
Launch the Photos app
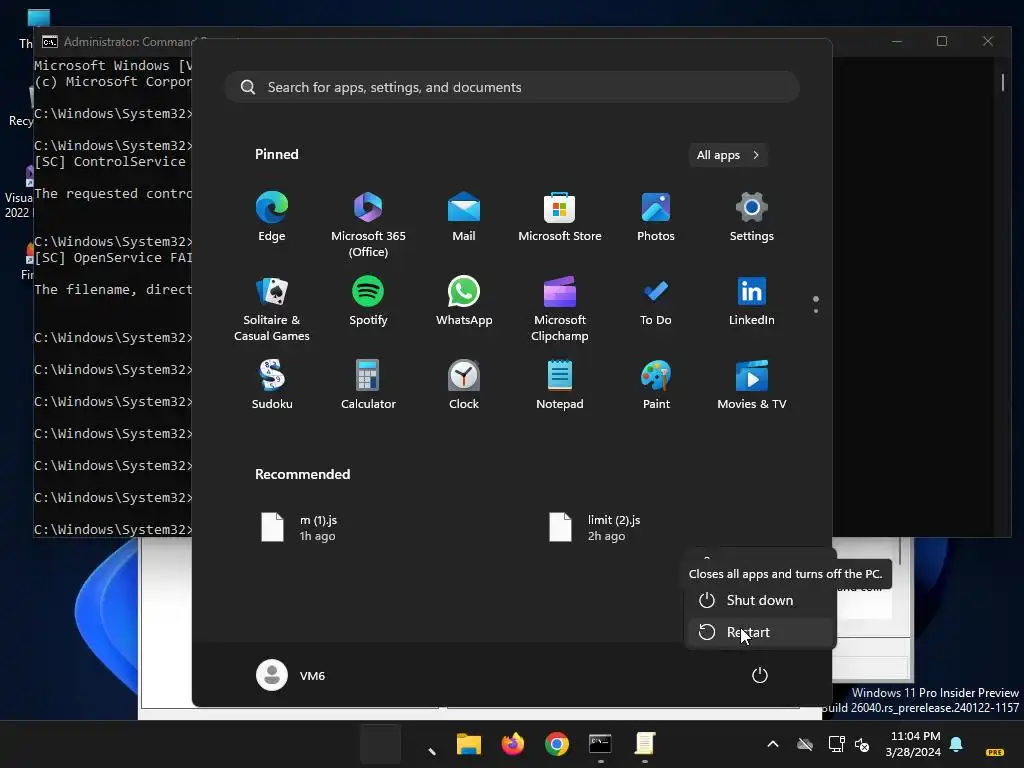(x=656, y=217)
